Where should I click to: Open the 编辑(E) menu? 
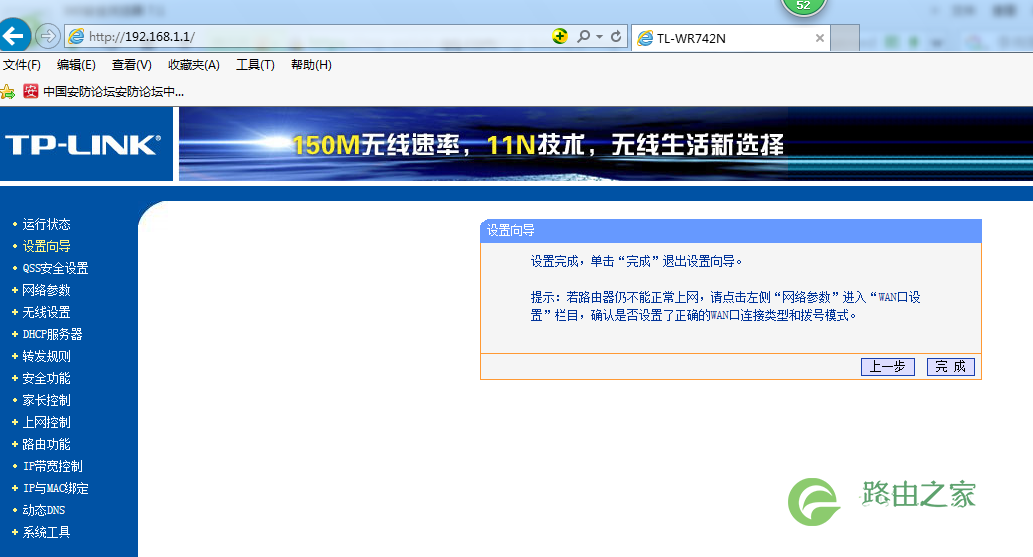click(76, 65)
